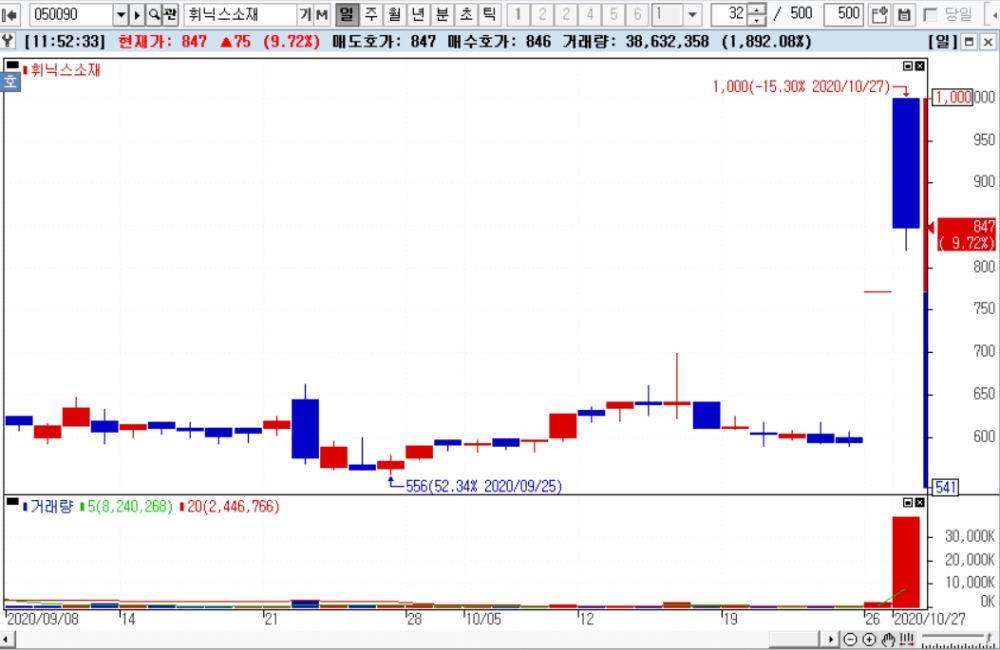Click the 거래량: 38,632,358 volume text
1000x650 pixels.
(635, 42)
